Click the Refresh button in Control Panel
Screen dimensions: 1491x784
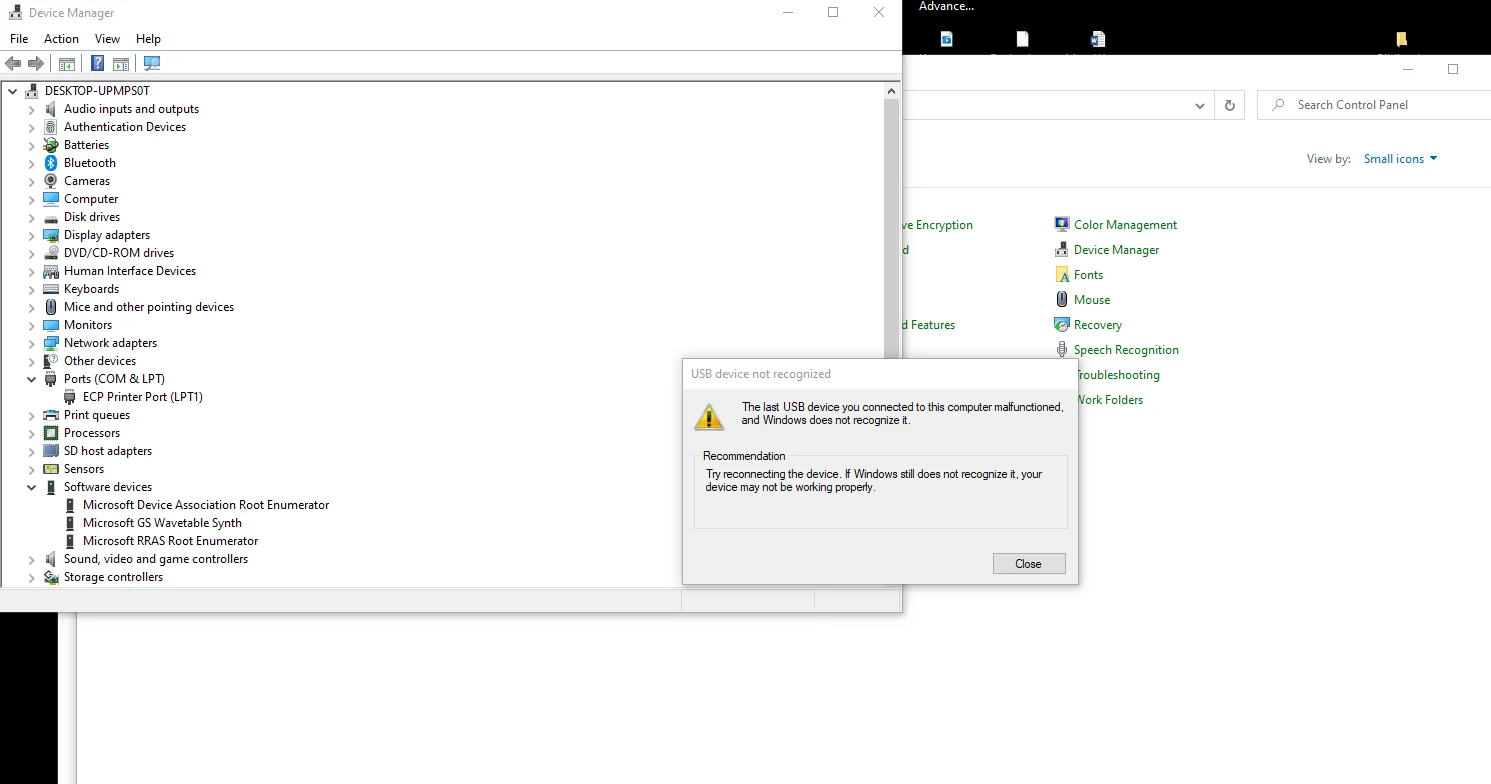pyautogui.click(x=1229, y=105)
